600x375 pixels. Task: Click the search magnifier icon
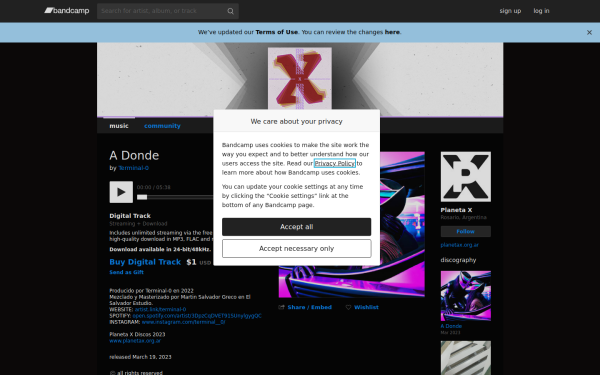pos(230,11)
